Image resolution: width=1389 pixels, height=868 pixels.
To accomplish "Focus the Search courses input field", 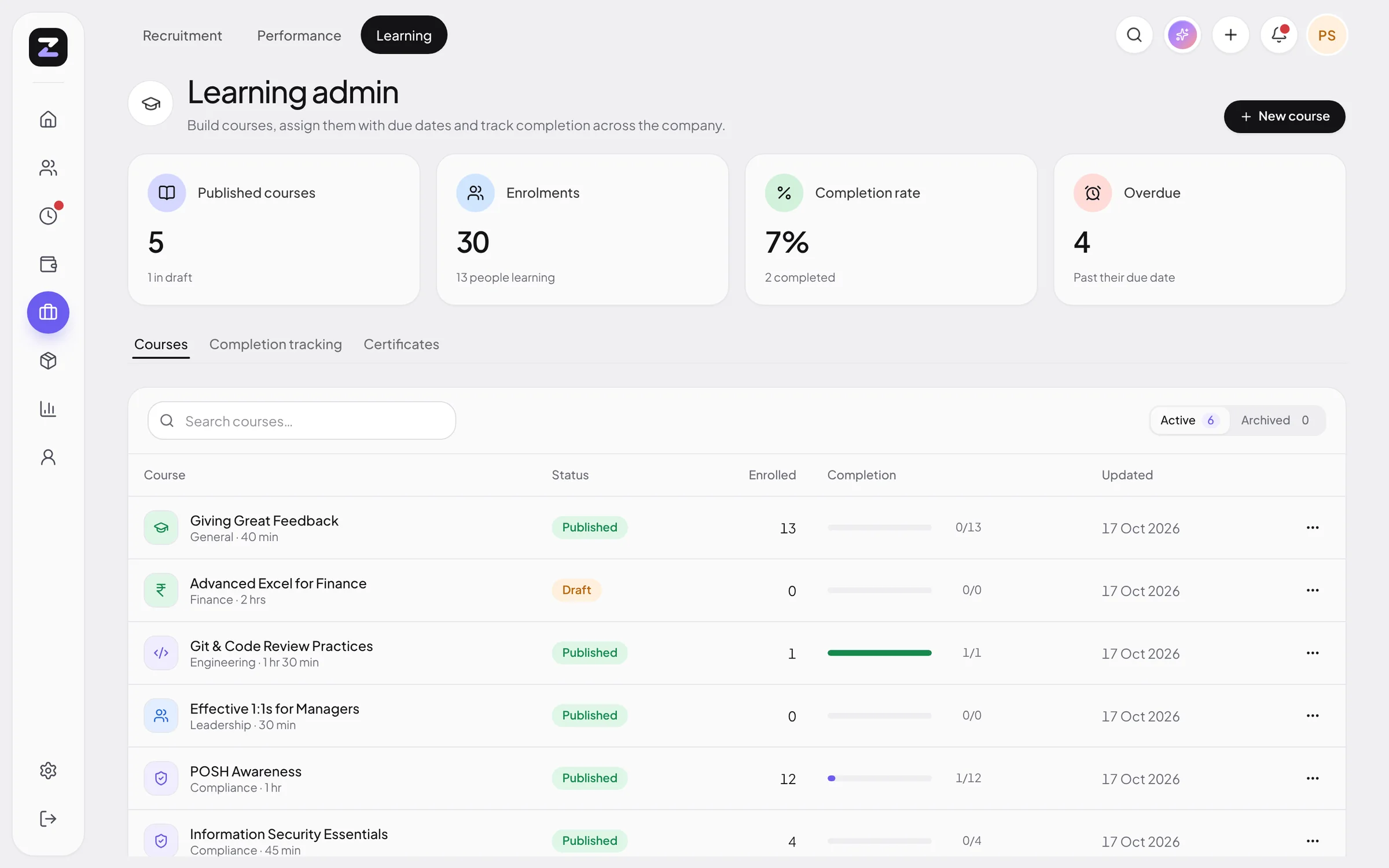I will point(302,421).
